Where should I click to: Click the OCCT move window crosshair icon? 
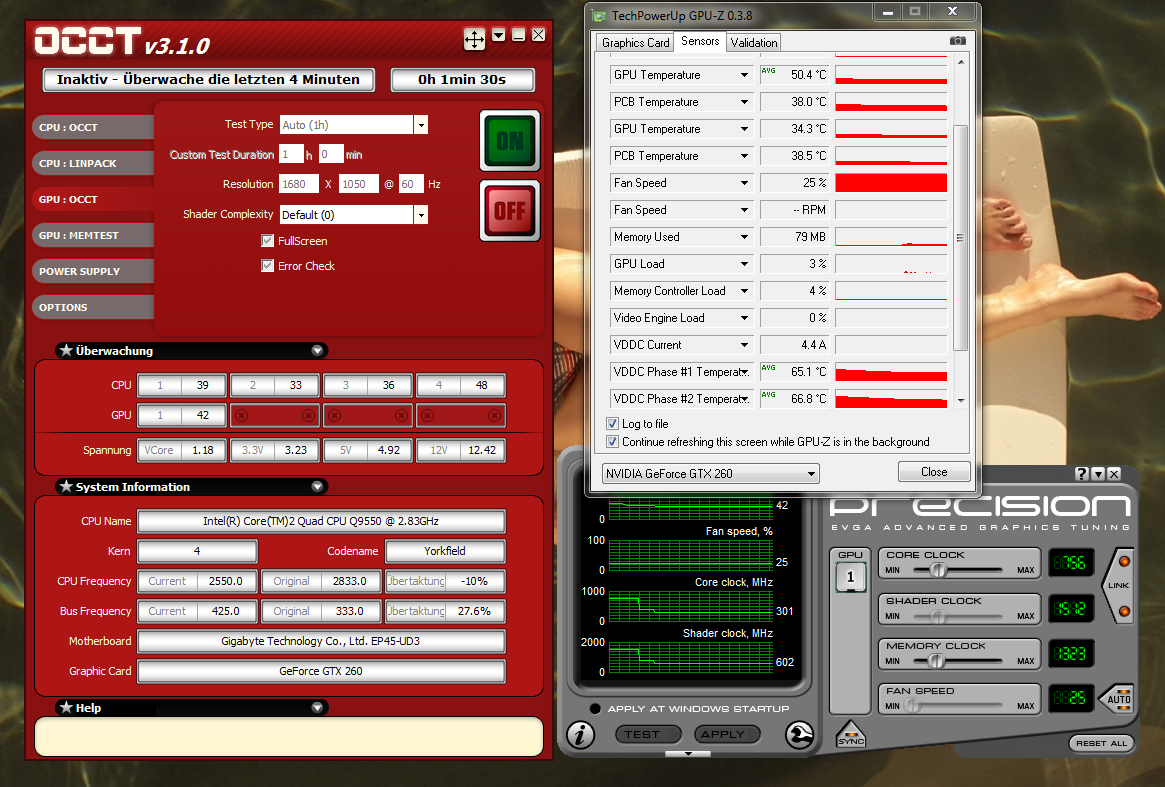[474, 38]
